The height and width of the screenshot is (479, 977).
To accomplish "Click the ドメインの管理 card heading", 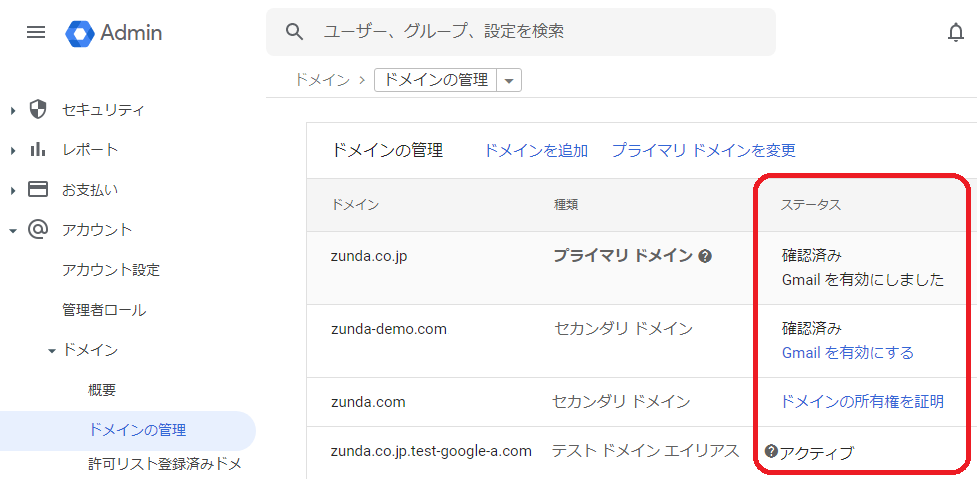I will click(387, 150).
